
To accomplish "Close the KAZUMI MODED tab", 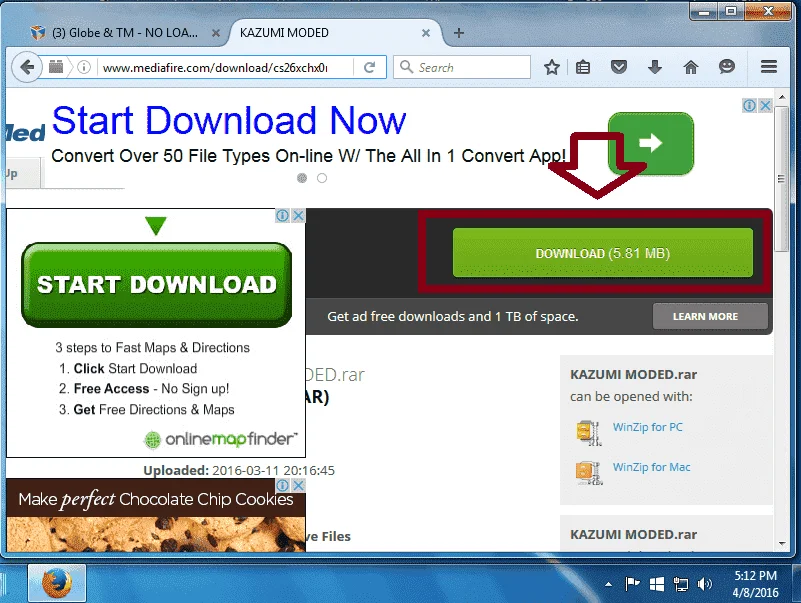I will point(426,33).
